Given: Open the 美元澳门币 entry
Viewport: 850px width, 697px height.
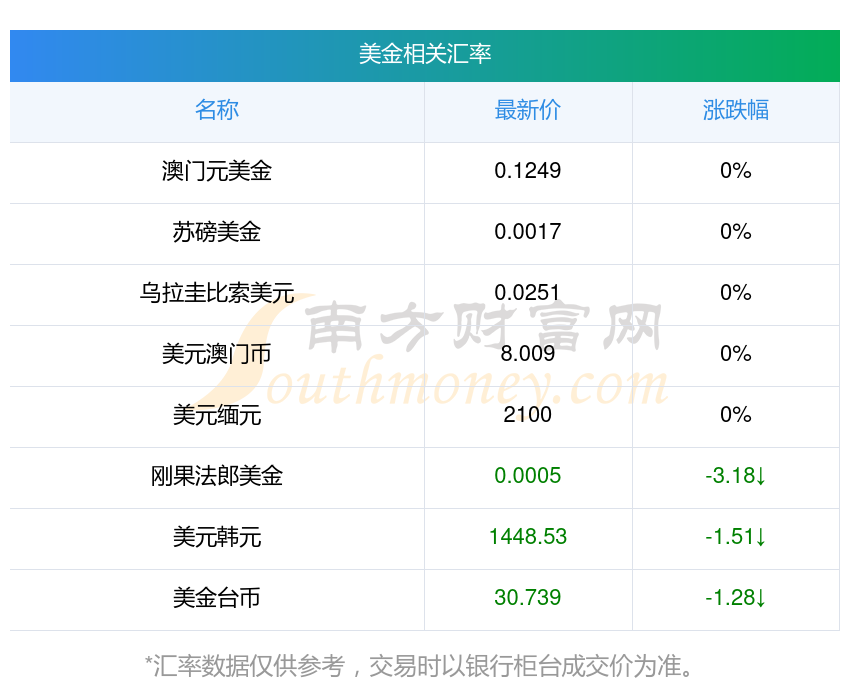Looking at the screenshot, I should pyautogui.click(x=217, y=354).
